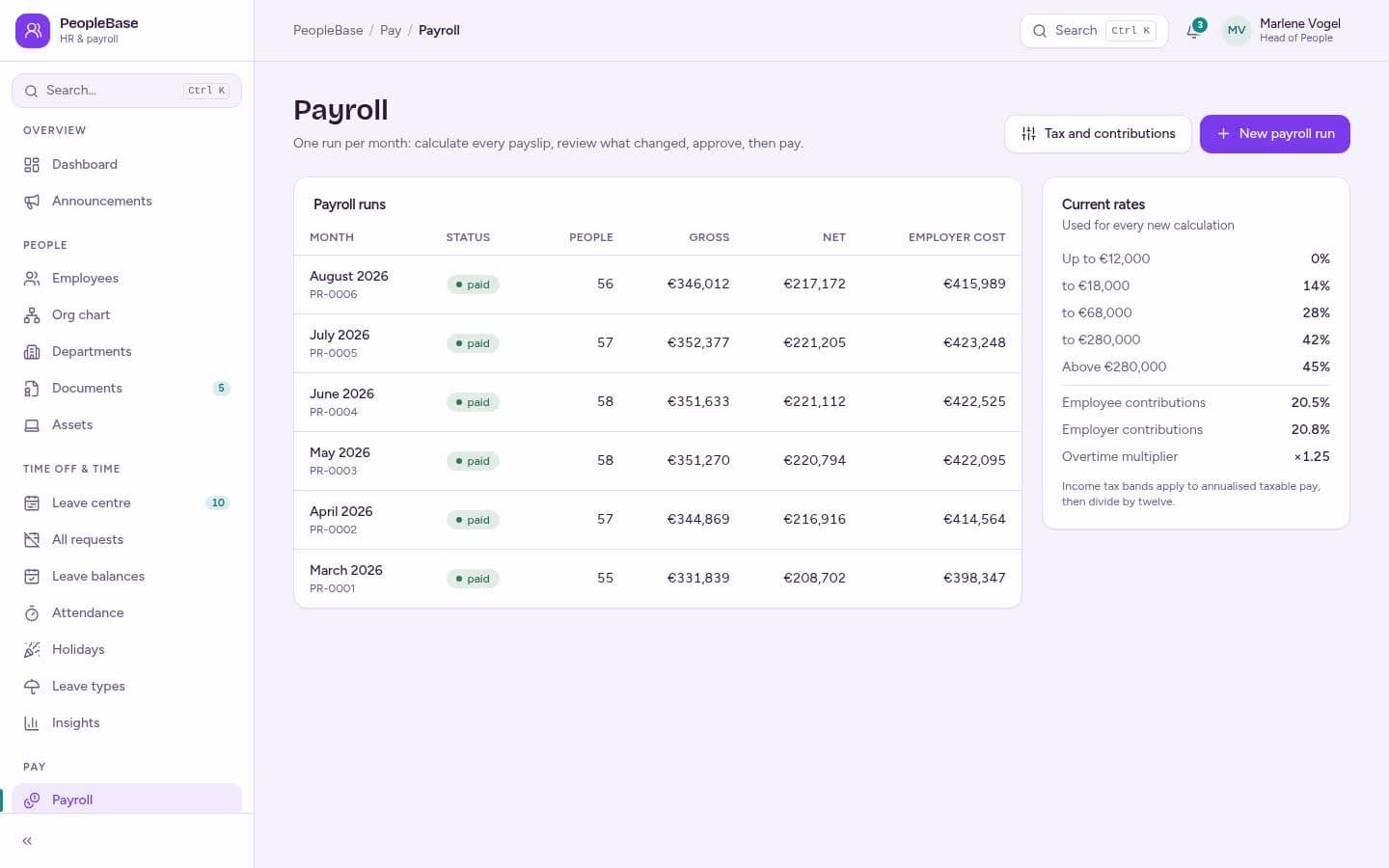Open the April 2026 payroll run
Image resolution: width=1389 pixels, height=868 pixels.
pos(657,520)
